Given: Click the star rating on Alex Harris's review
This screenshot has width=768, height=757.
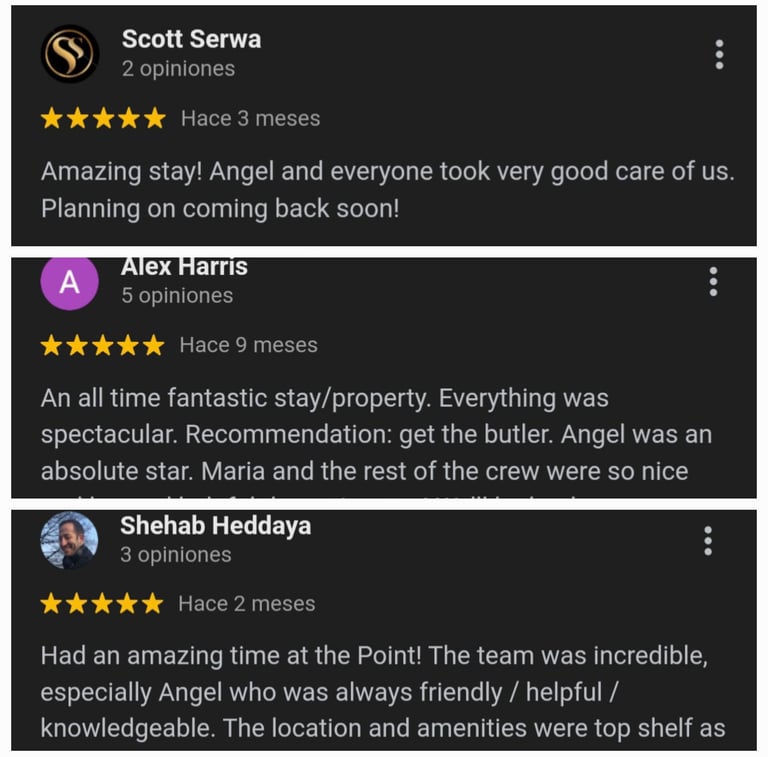Looking at the screenshot, I should pyautogui.click(x=102, y=345).
